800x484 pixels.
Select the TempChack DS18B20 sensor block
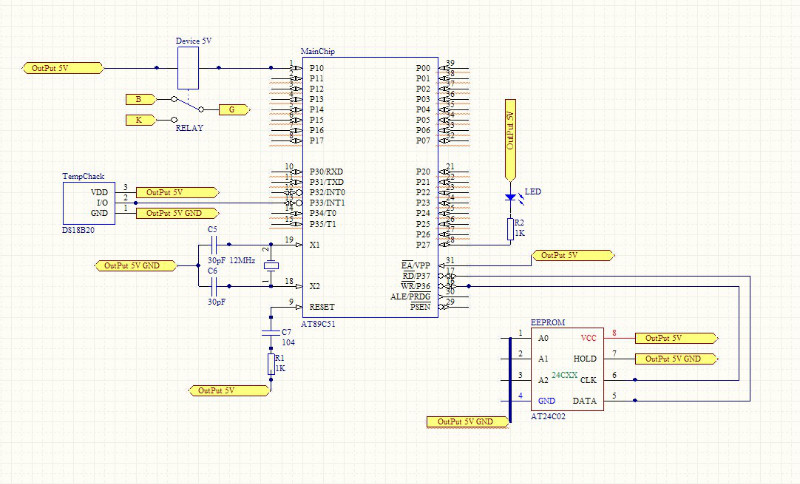[x=87, y=201]
